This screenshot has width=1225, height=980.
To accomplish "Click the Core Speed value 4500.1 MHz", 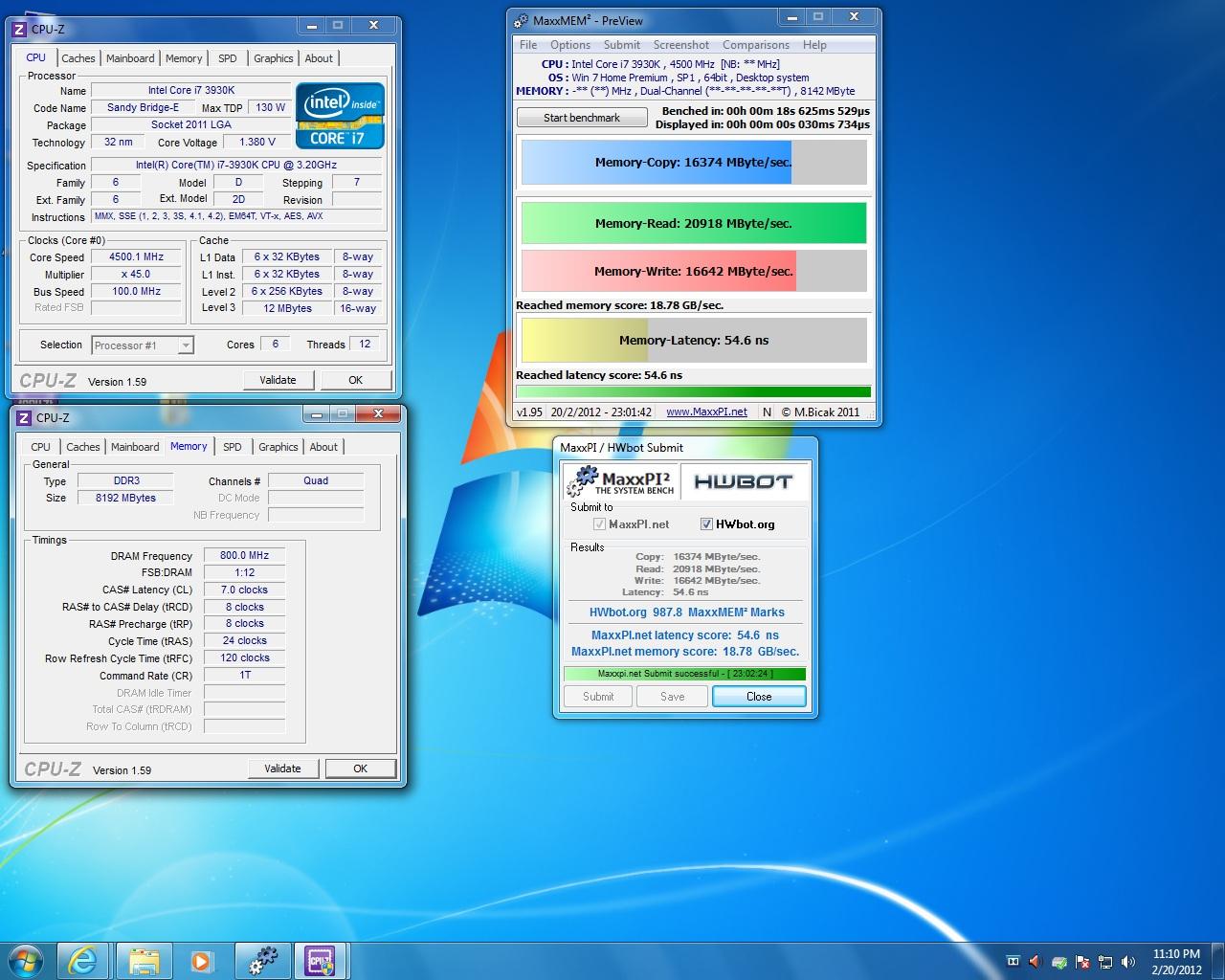I will click(136, 257).
